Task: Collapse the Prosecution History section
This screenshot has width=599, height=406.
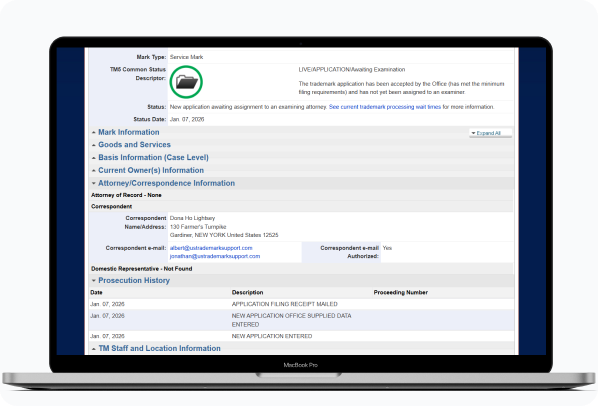Action: click(x=134, y=280)
